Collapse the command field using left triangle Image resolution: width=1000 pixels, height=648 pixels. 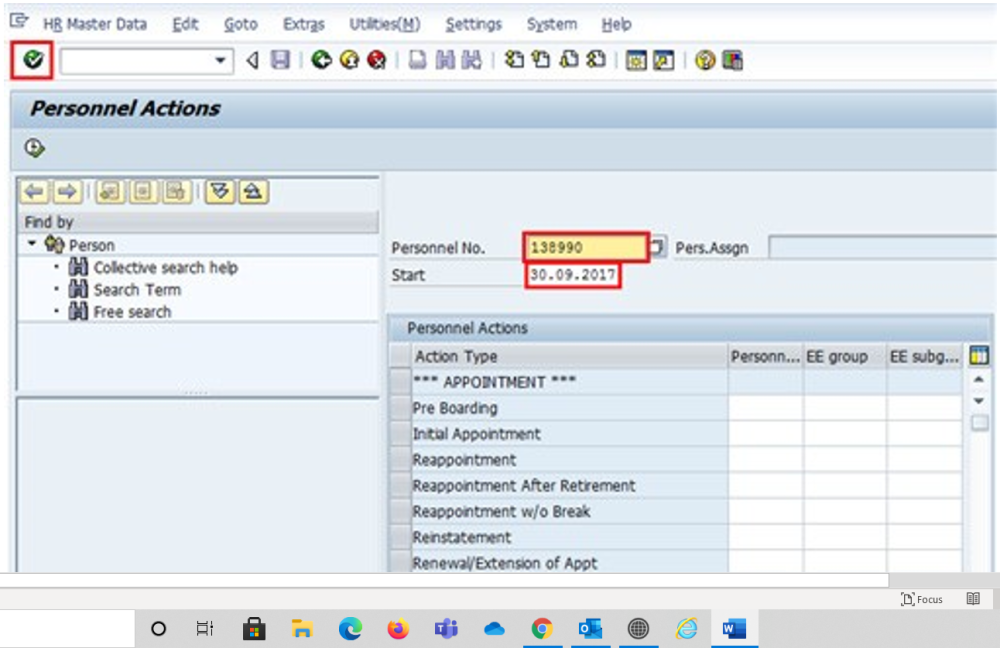(x=253, y=61)
